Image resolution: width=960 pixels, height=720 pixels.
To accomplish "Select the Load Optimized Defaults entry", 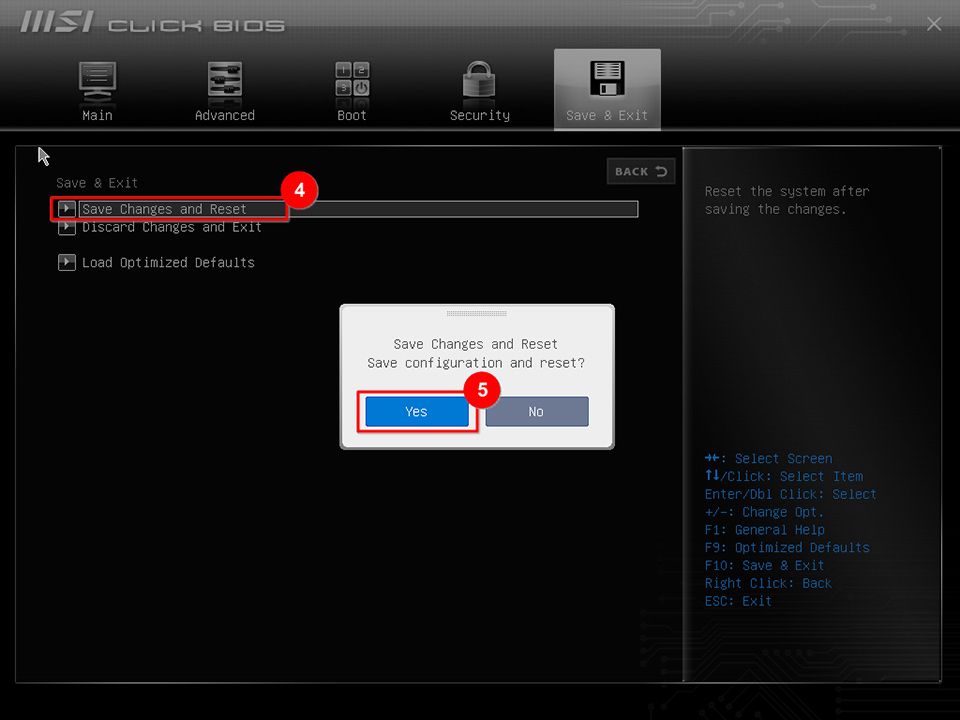I will 168,262.
